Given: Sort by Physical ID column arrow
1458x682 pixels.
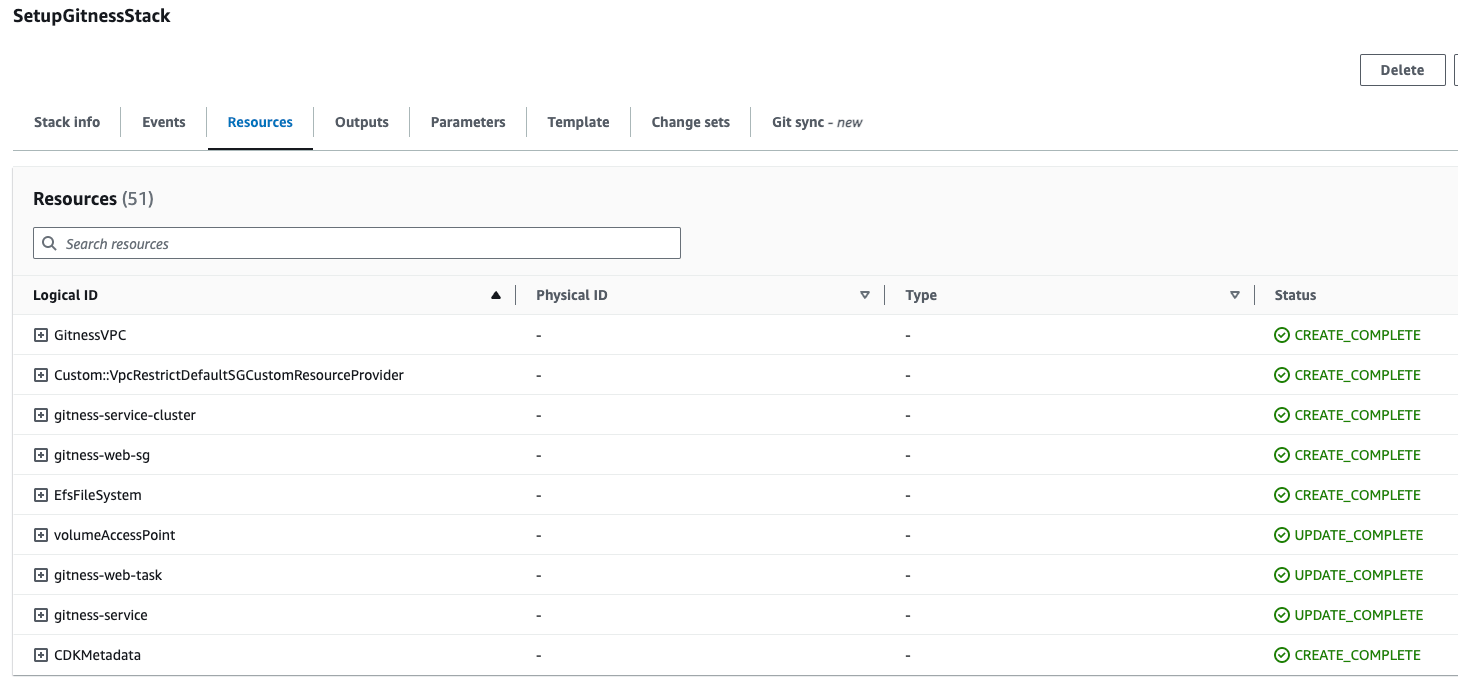Looking at the screenshot, I should pos(865,295).
